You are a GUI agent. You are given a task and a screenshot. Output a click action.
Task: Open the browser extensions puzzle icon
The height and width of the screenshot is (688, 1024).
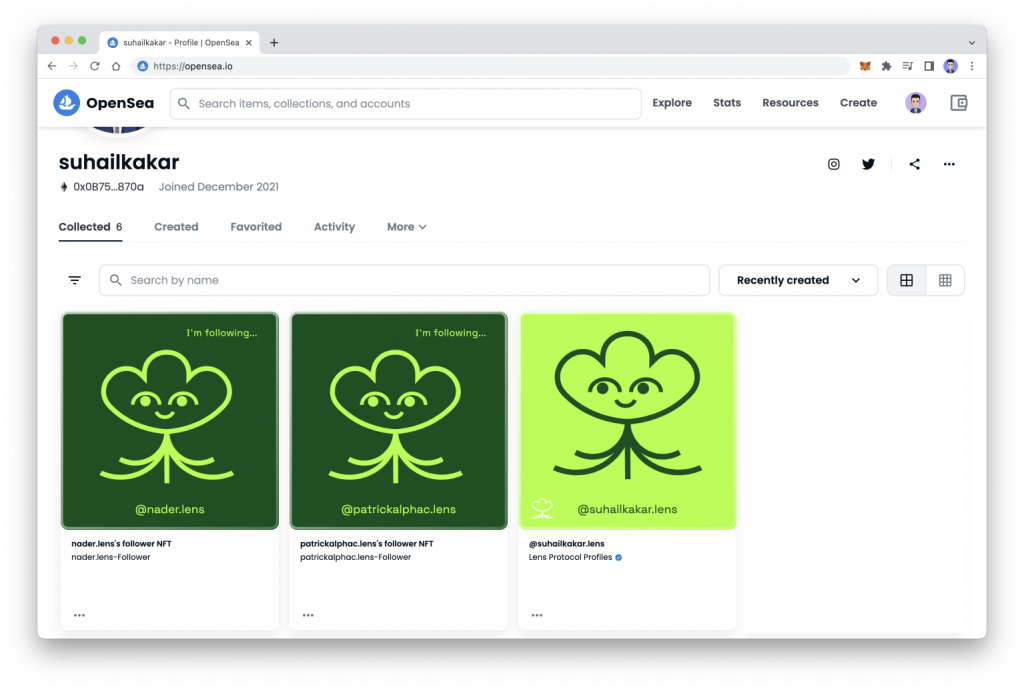tap(886, 66)
